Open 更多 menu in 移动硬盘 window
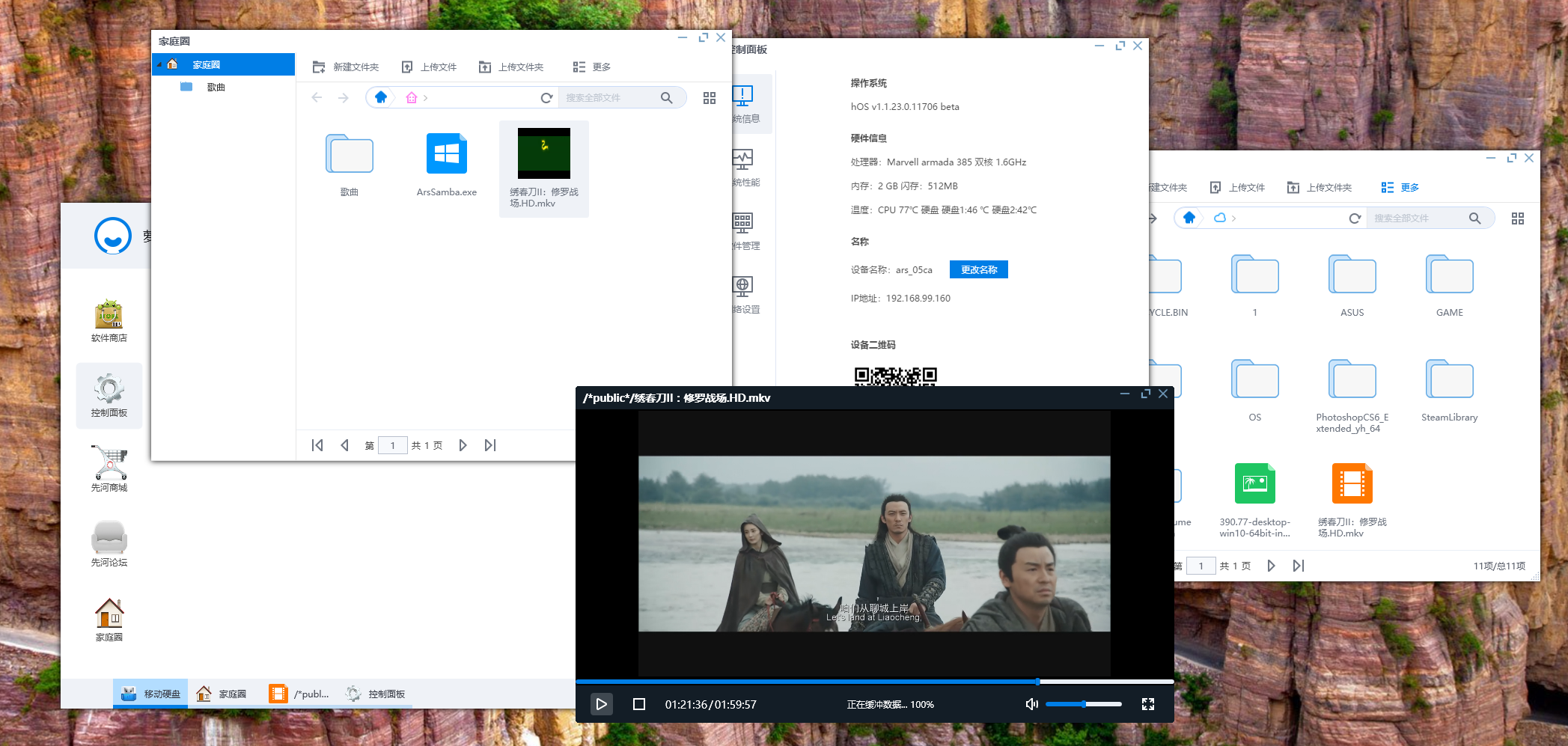 [x=1400, y=188]
